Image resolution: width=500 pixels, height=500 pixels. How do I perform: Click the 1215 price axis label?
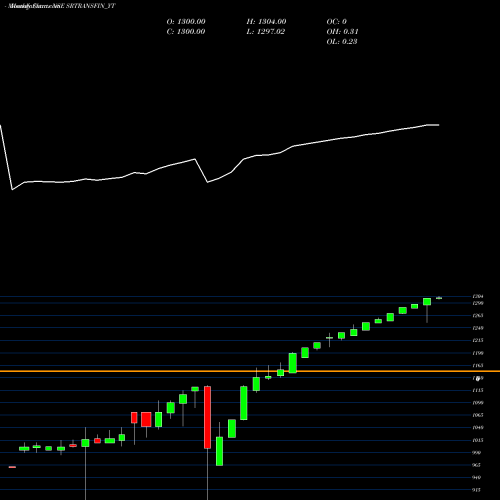[478, 340]
